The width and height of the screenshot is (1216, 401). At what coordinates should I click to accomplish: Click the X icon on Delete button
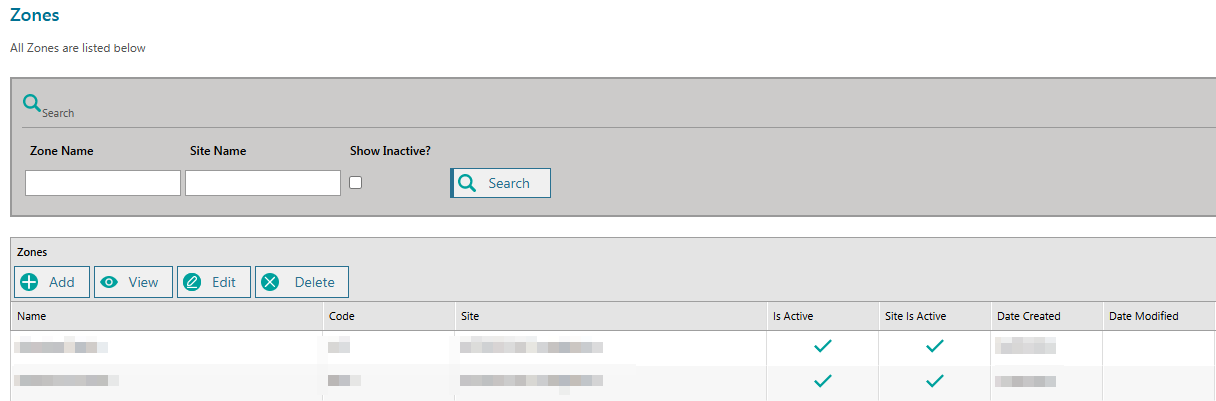[270, 282]
